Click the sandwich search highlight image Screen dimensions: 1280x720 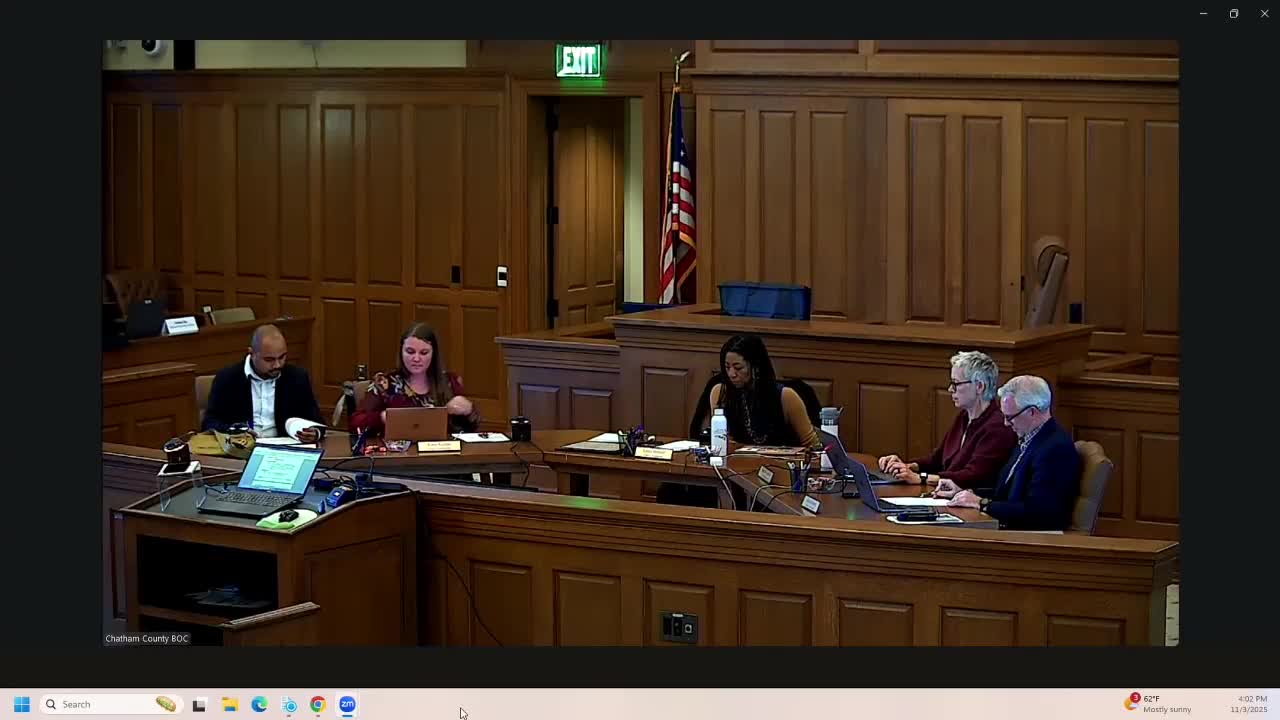(x=166, y=704)
